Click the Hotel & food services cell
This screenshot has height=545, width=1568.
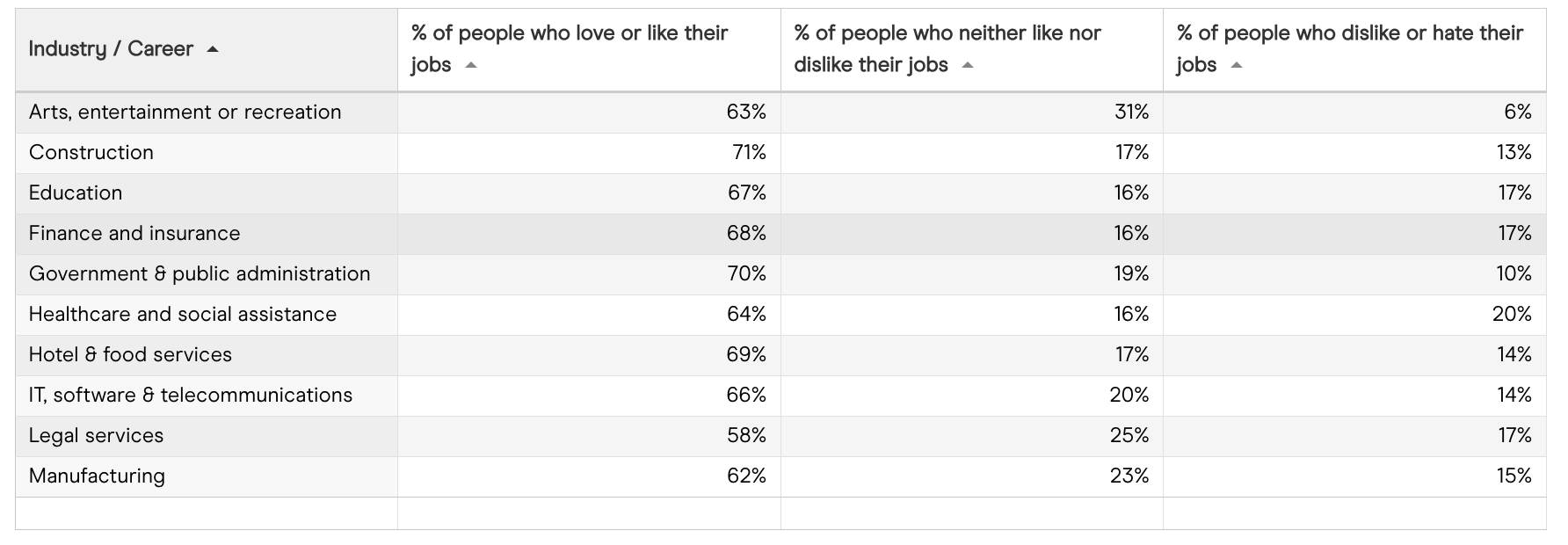click(x=130, y=355)
